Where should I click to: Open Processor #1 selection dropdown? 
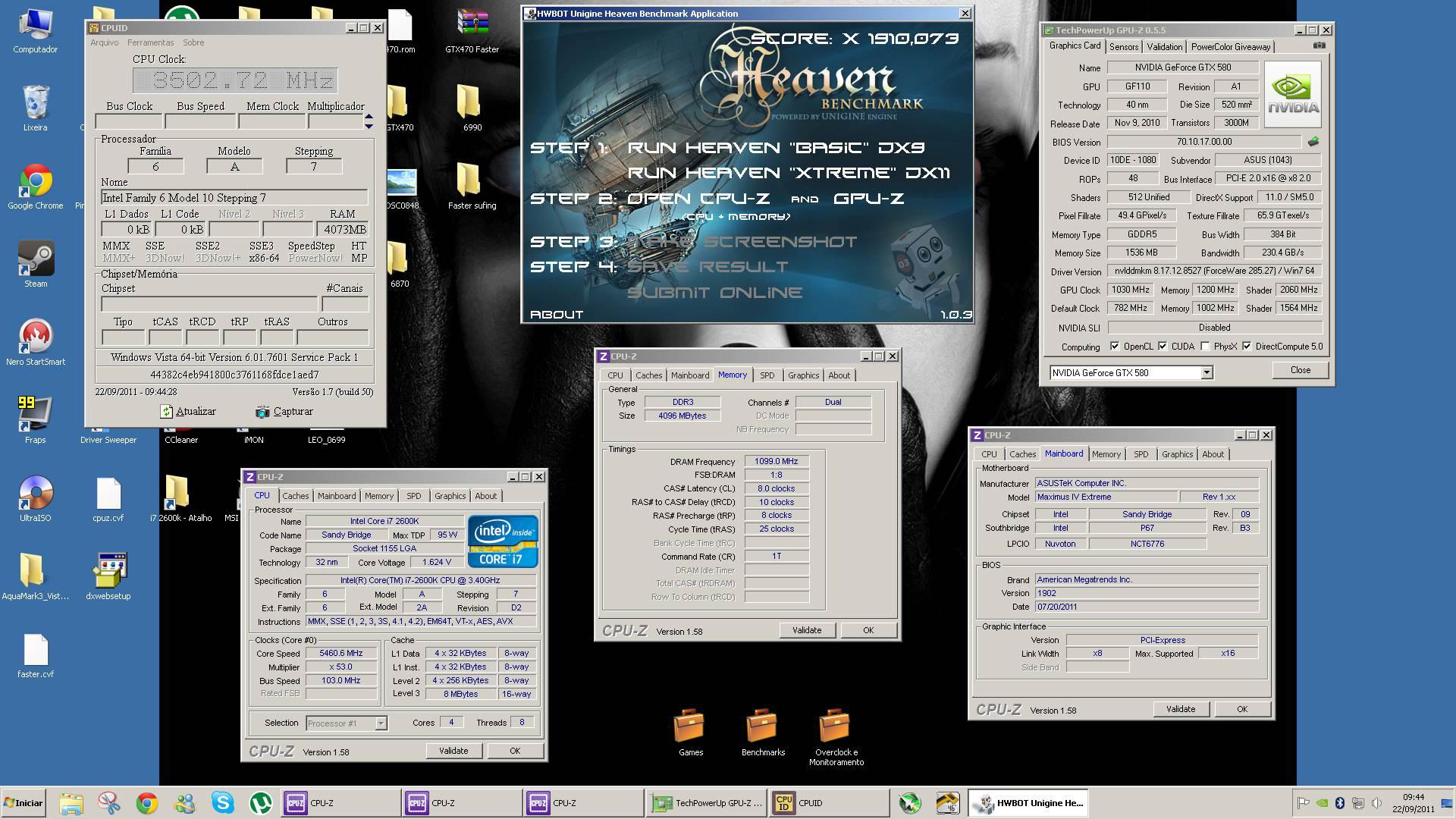[381, 723]
